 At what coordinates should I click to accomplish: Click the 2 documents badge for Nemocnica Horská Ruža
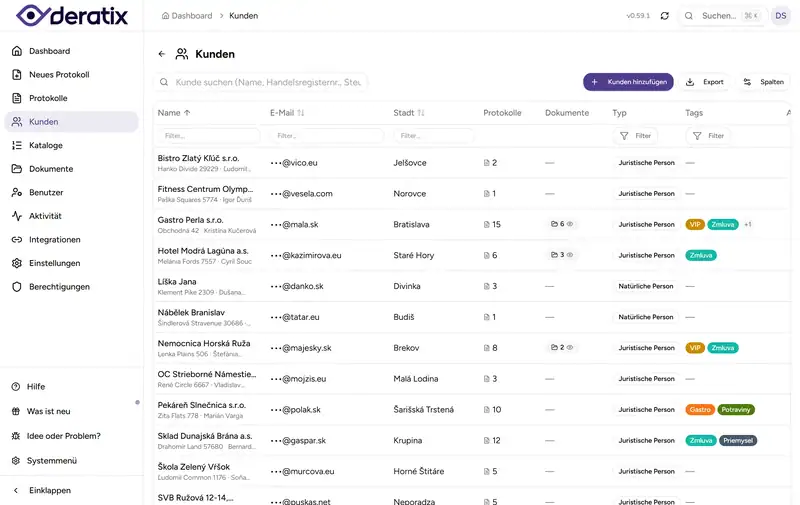coord(561,347)
